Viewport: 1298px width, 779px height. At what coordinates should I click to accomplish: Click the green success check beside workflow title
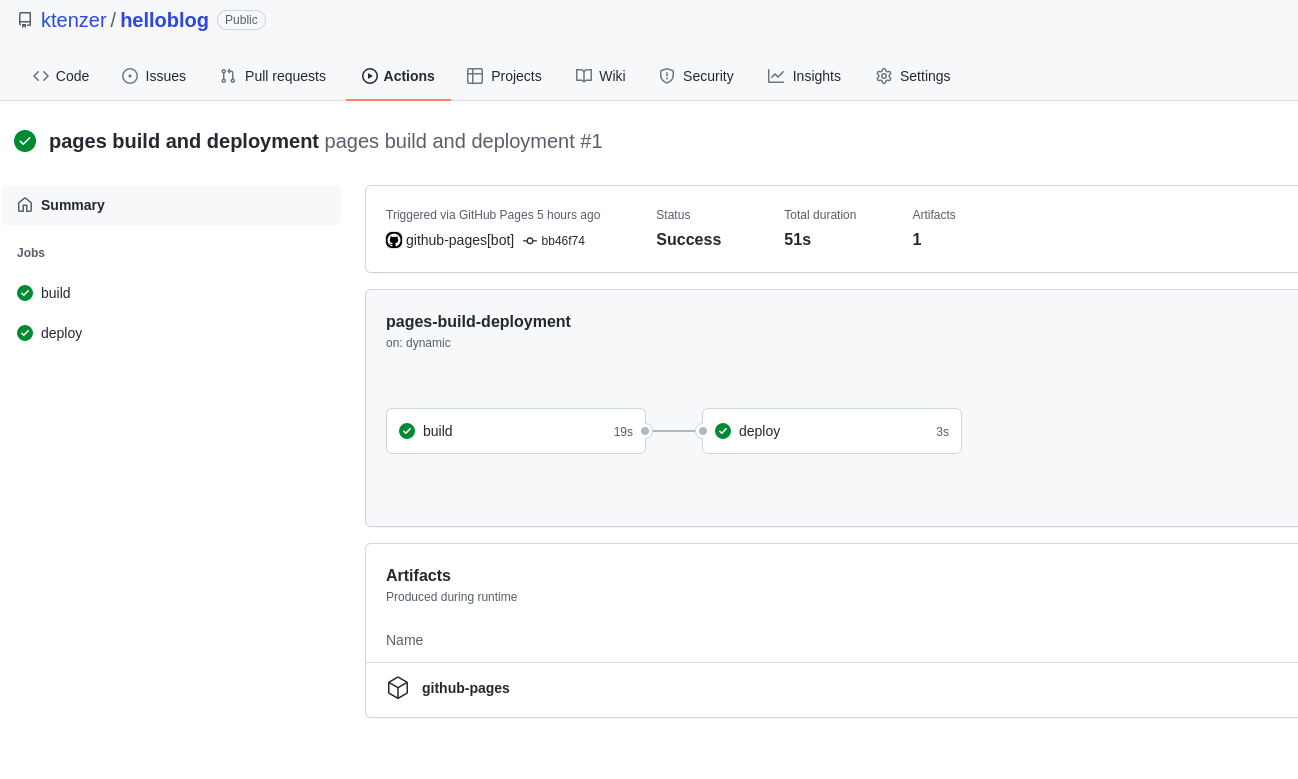[x=25, y=141]
